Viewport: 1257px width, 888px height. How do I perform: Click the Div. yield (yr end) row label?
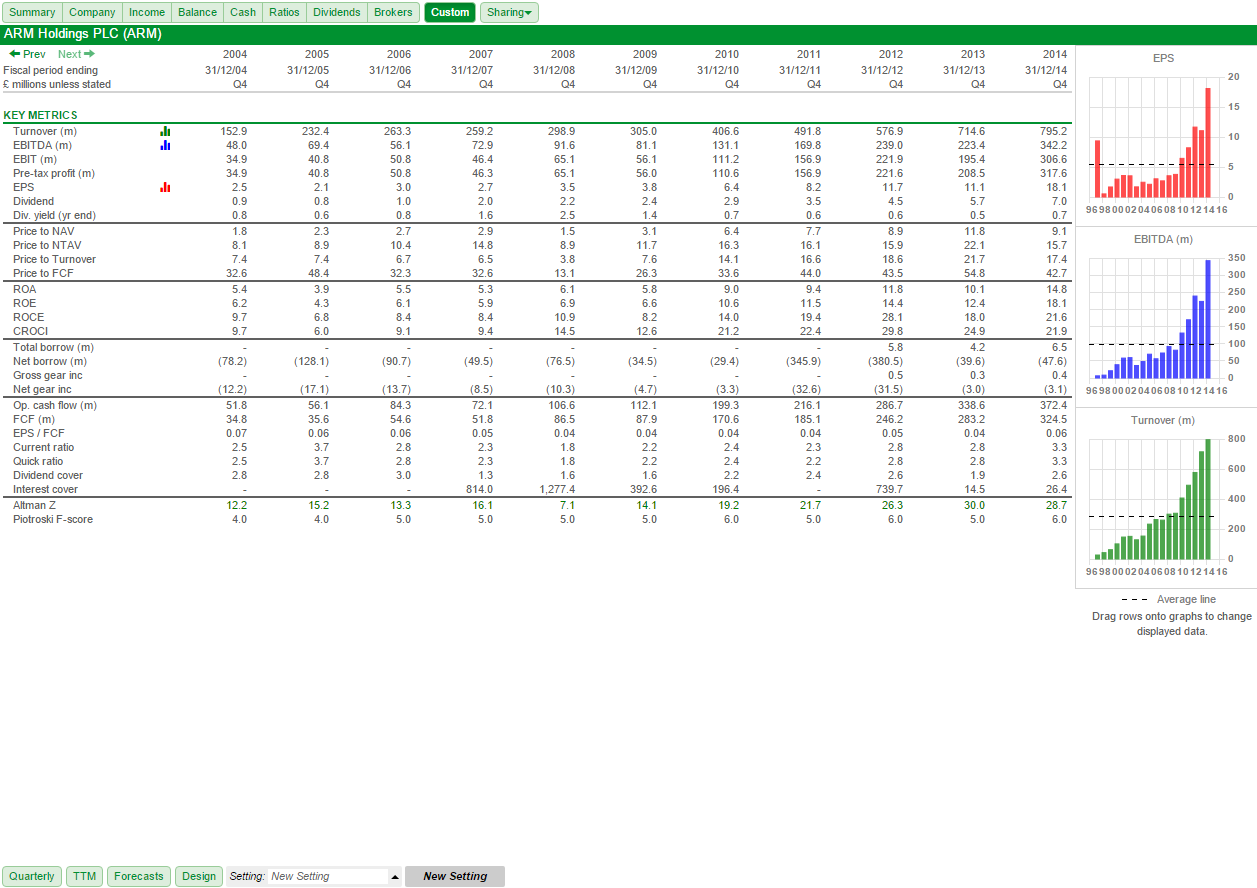(55, 215)
